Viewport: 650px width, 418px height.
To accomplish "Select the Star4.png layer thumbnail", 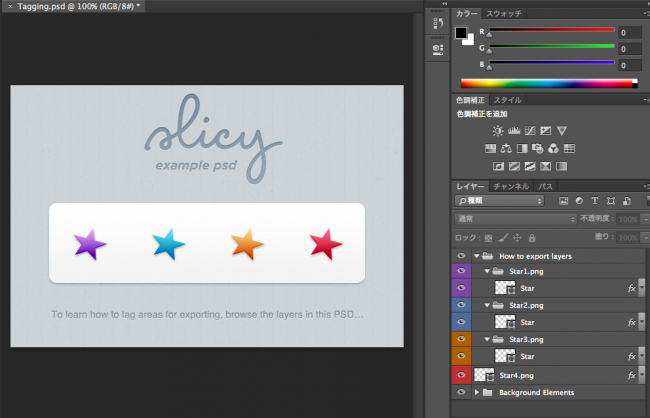I will click(x=484, y=375).
